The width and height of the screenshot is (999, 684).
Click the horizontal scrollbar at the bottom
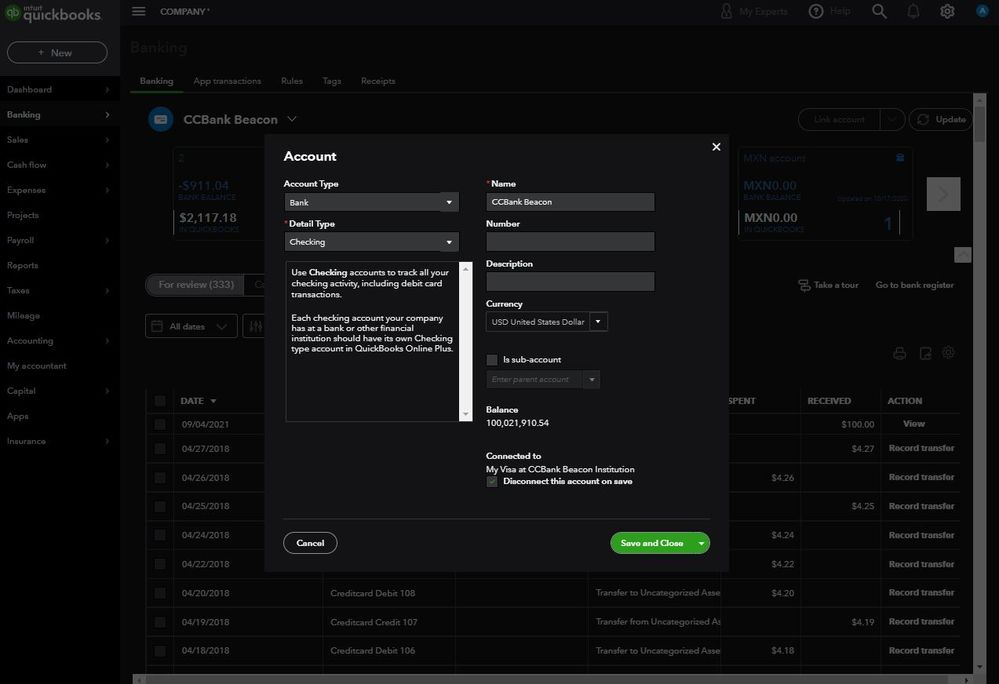point(553,680)
